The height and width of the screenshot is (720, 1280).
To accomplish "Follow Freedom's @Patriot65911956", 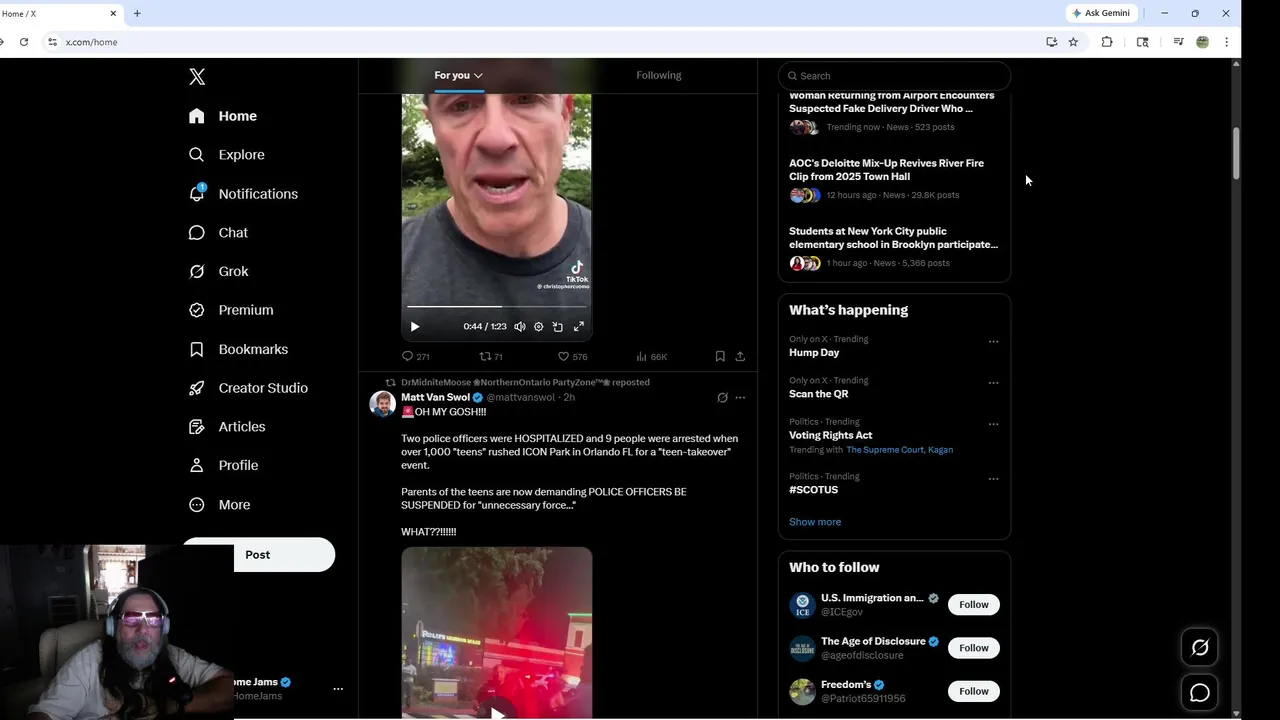I will click(x=974, y=691).
